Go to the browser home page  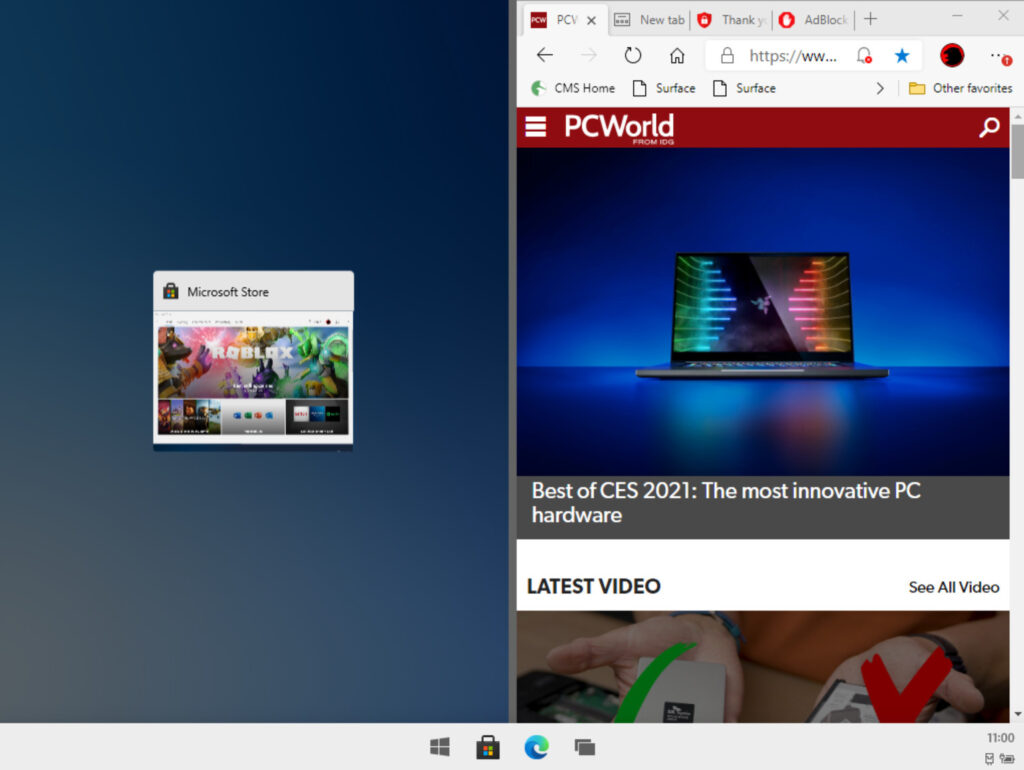point(677,56)
